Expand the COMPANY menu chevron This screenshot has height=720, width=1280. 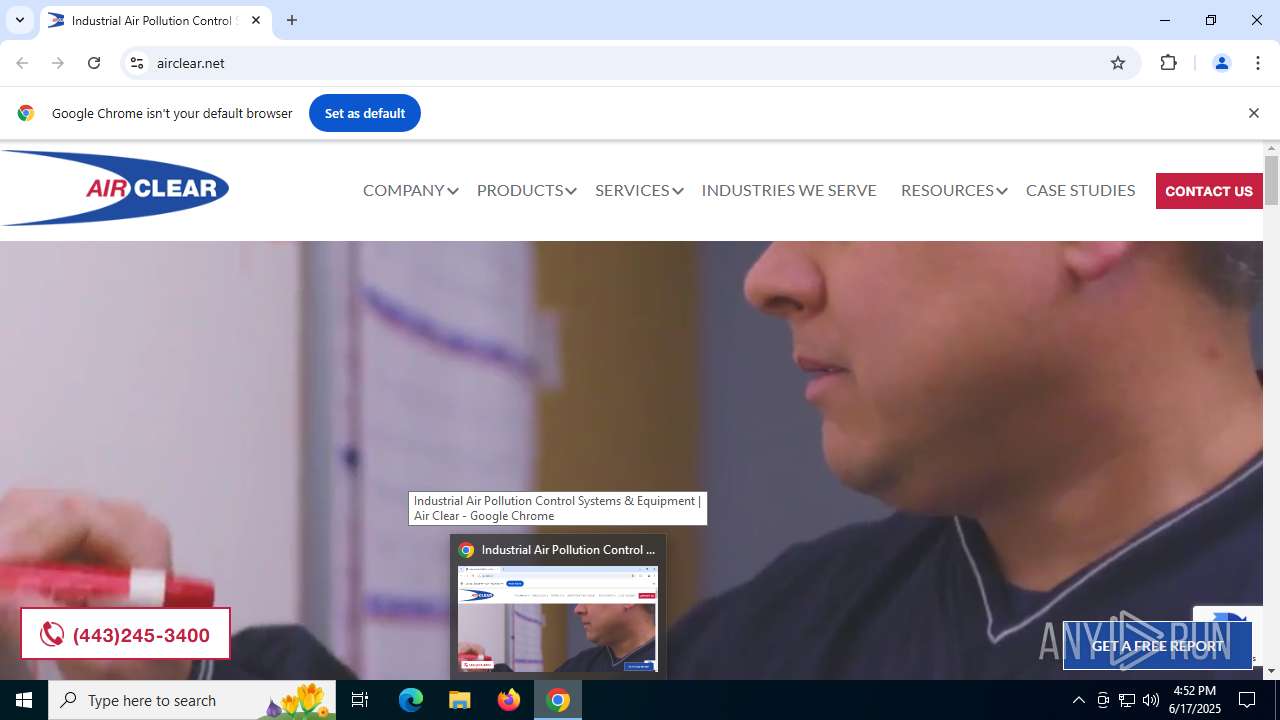click(x=453, y=191)
